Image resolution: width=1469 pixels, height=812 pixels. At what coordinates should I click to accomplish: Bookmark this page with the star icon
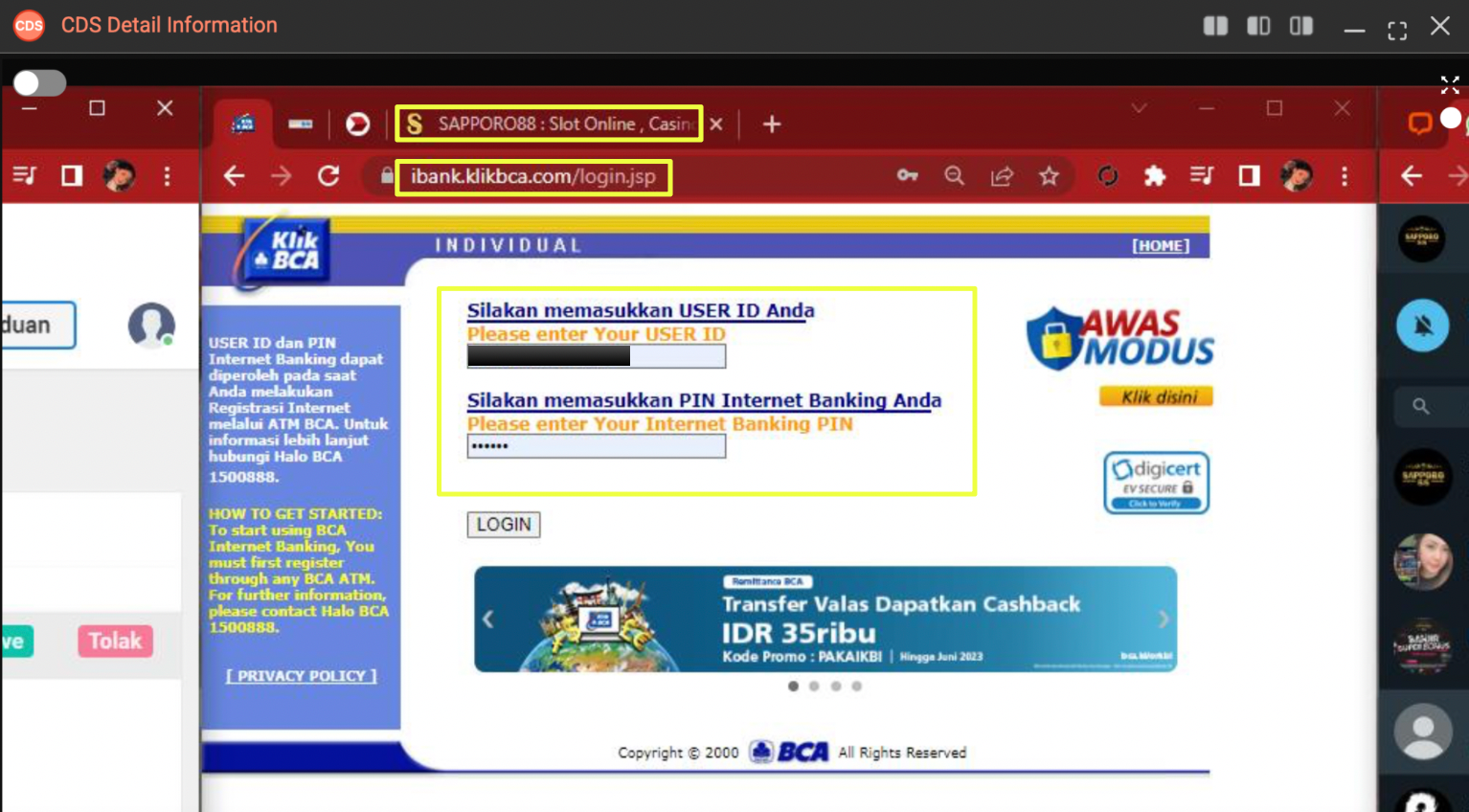coord(1050,176)
